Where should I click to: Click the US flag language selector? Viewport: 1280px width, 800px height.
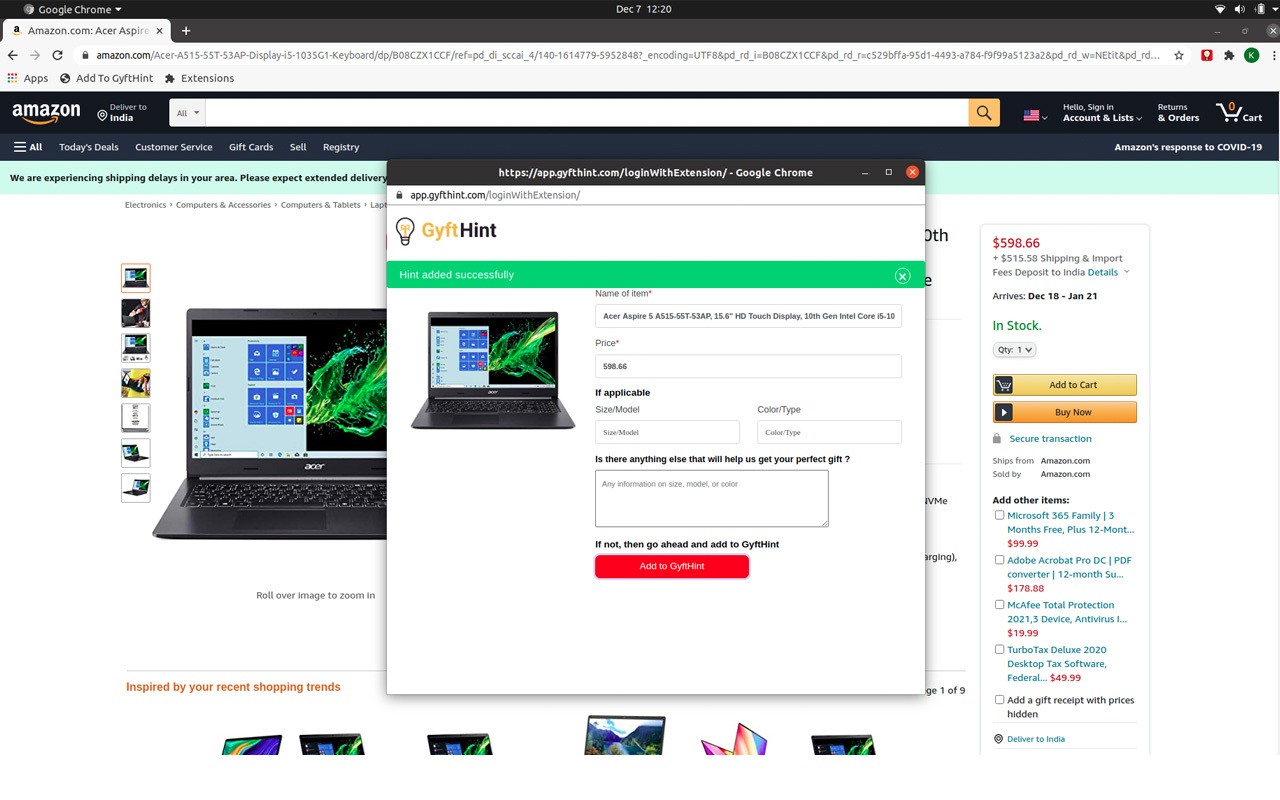[1035, 116]
